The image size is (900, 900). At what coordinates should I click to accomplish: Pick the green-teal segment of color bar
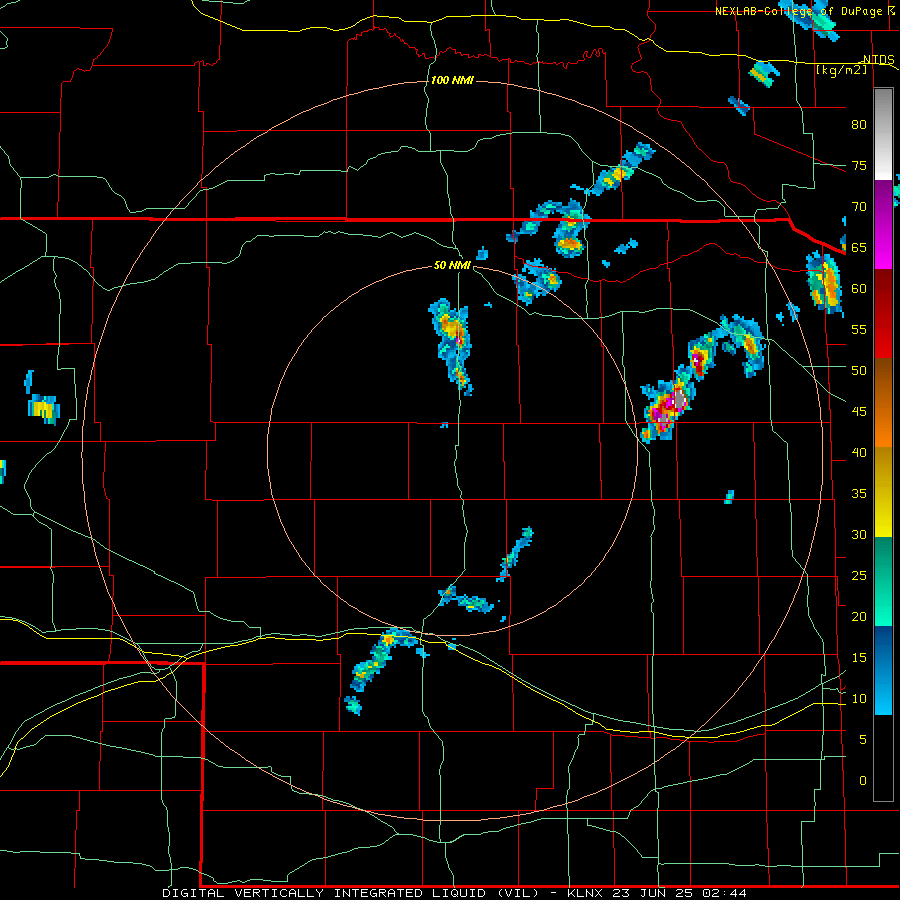pos(883,581)
